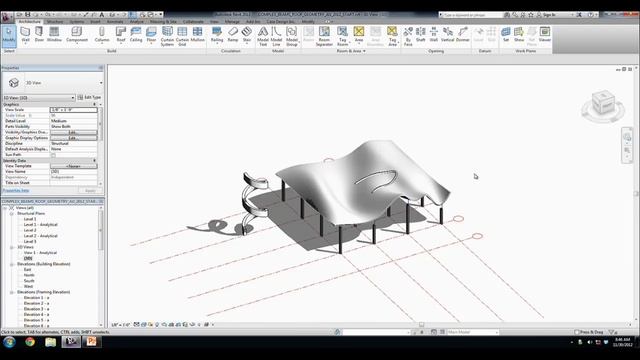Toggle the Sun Path checkbox

(x=53, y=155)
